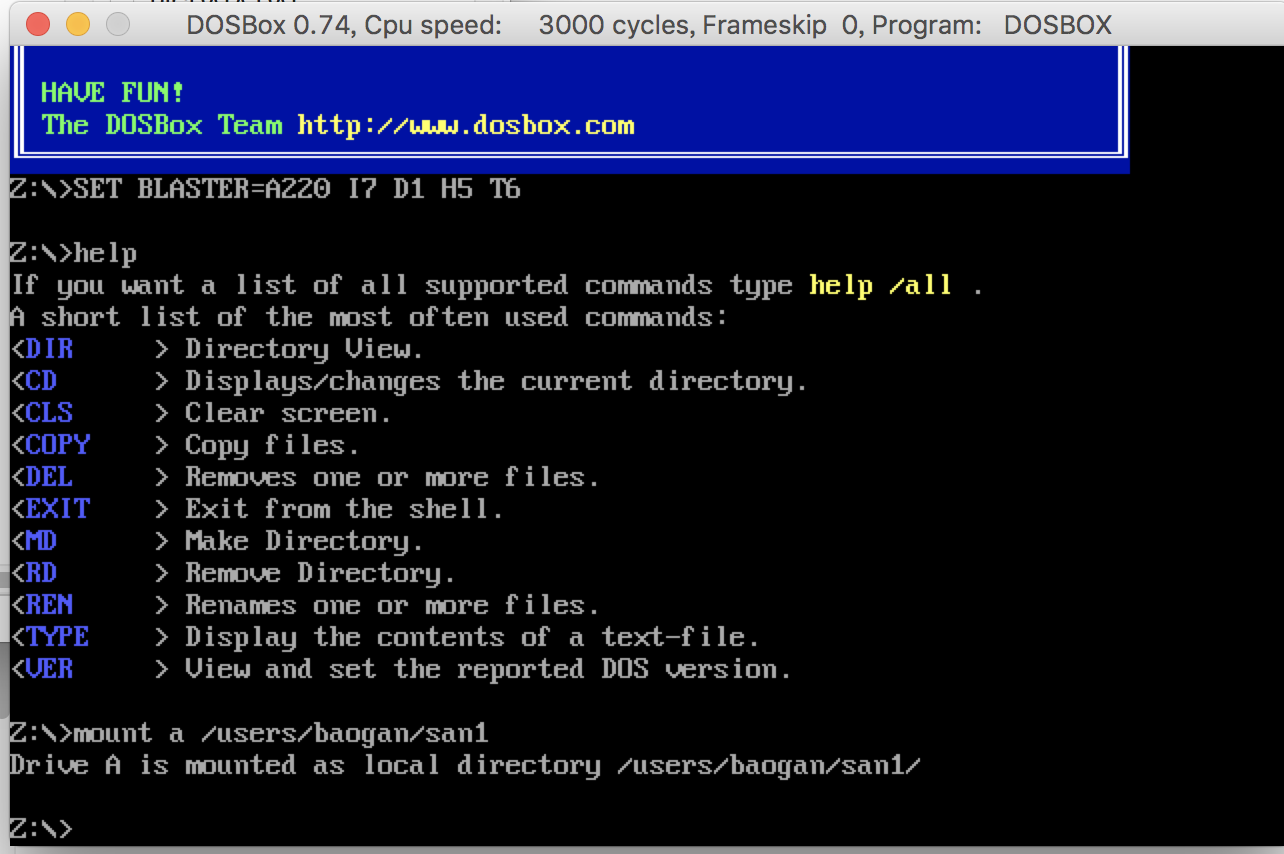Pick the RD command entry
The width and height of the screenshot is (1284, 854).
coord(41,573)
